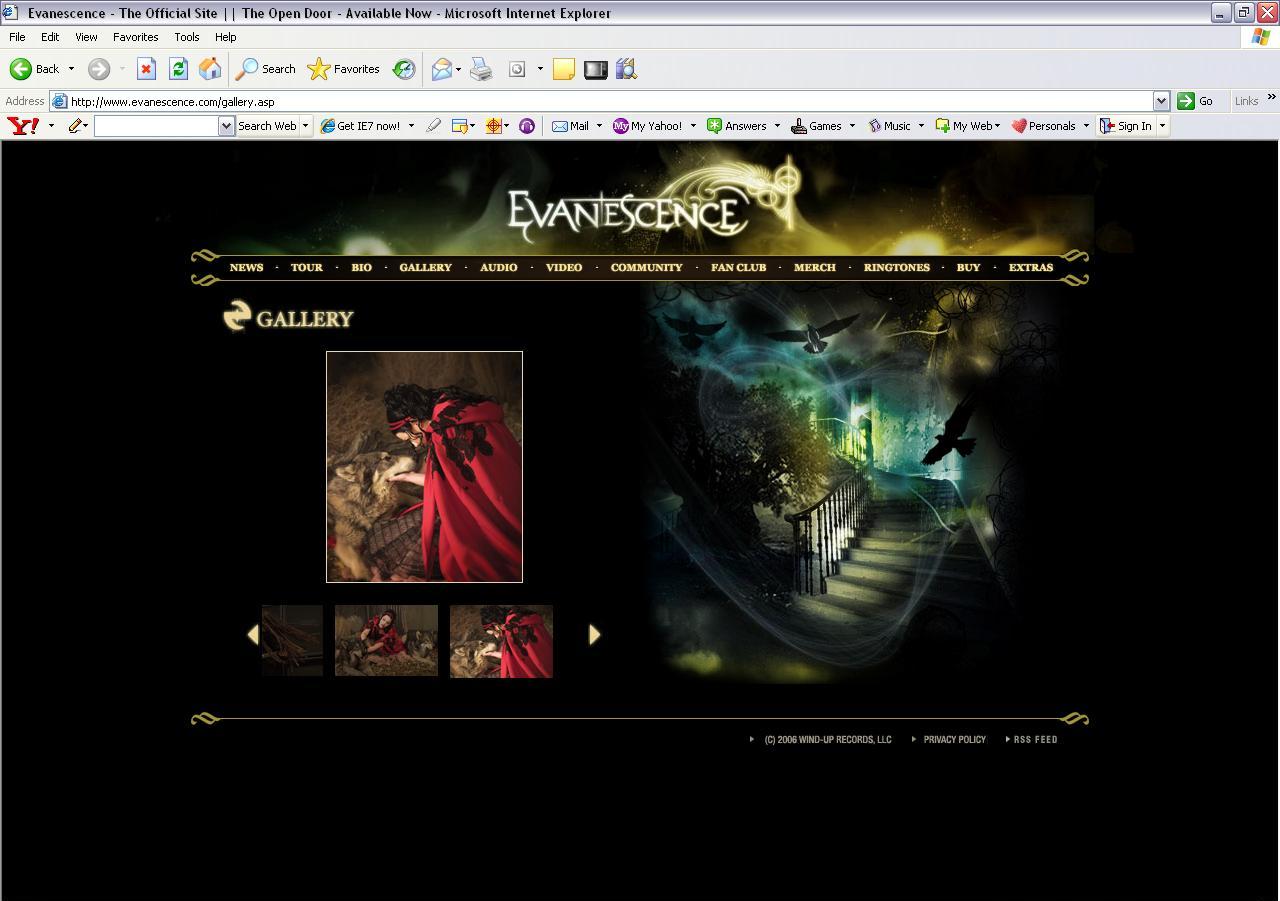Screen dimensions: 1280x901
Task: Go to the TOUR page link
Action: (306, 268)
